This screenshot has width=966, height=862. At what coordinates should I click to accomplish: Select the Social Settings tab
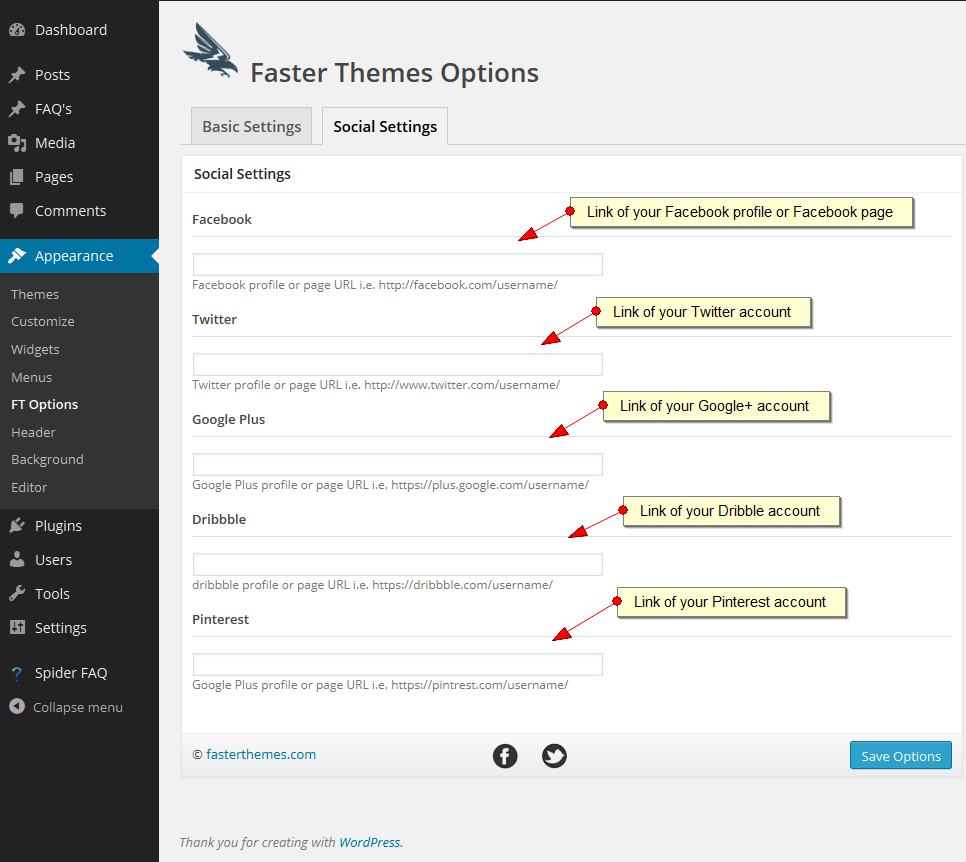[x=385, y=126]
